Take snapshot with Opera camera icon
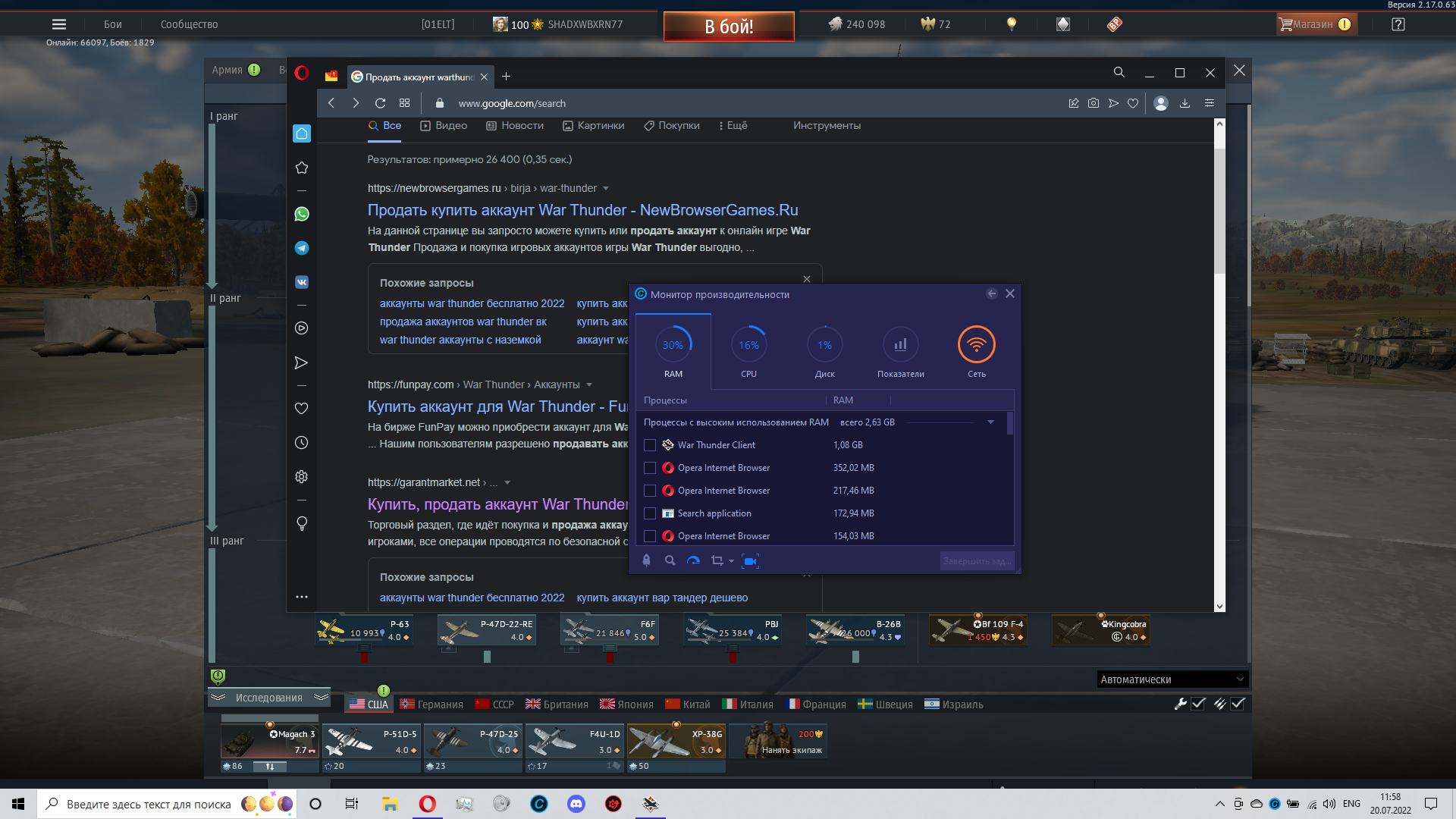 click(1094, 103)
